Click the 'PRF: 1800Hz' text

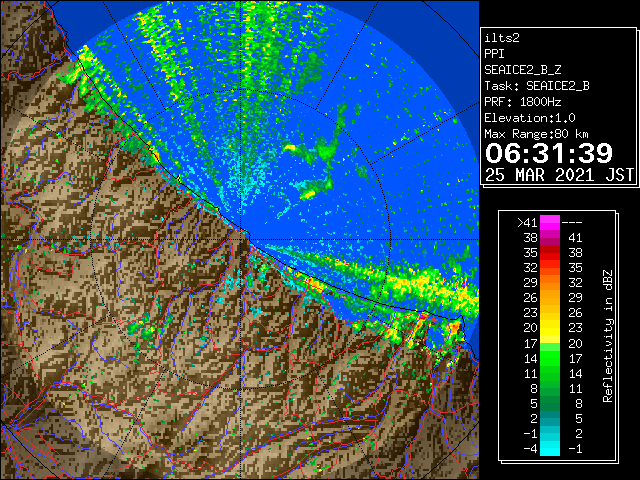coord(523,102)
